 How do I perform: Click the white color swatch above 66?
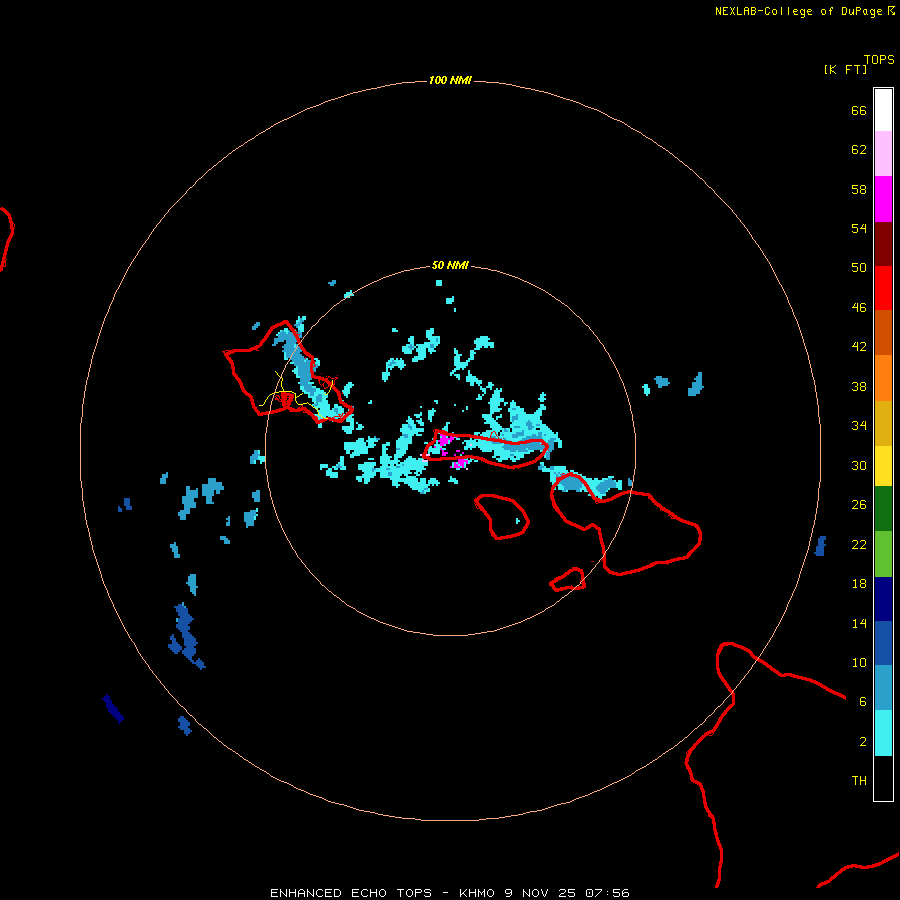click(883, 110)
